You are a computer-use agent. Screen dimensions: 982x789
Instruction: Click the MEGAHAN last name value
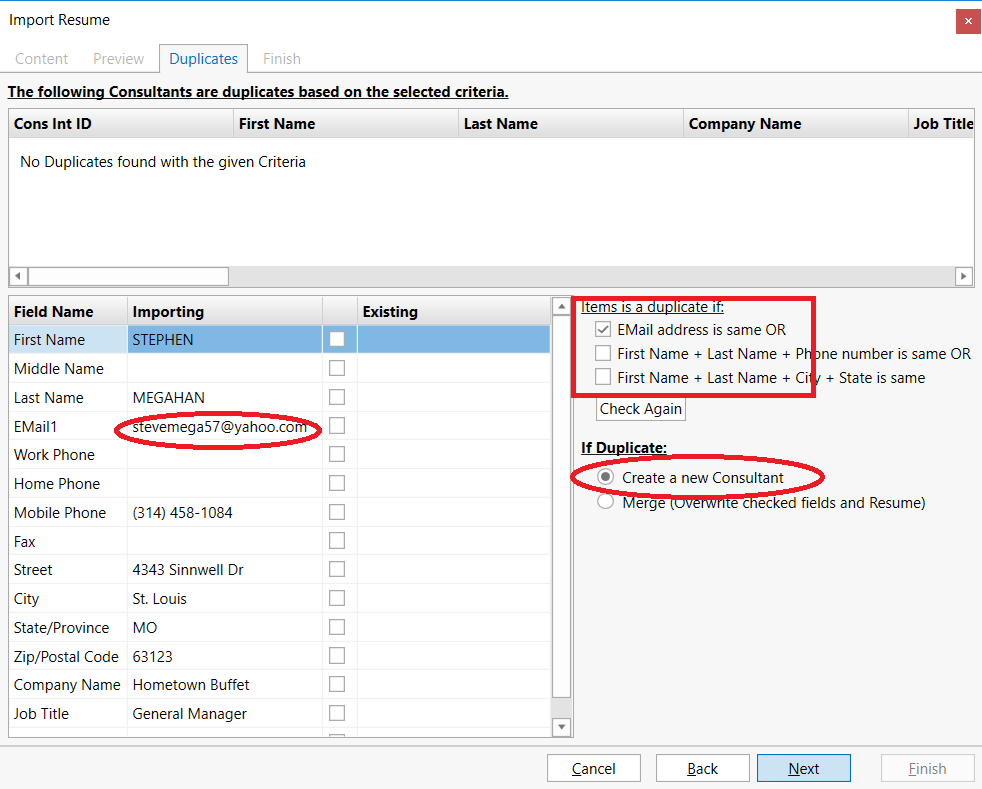click(x=225, y=397)
